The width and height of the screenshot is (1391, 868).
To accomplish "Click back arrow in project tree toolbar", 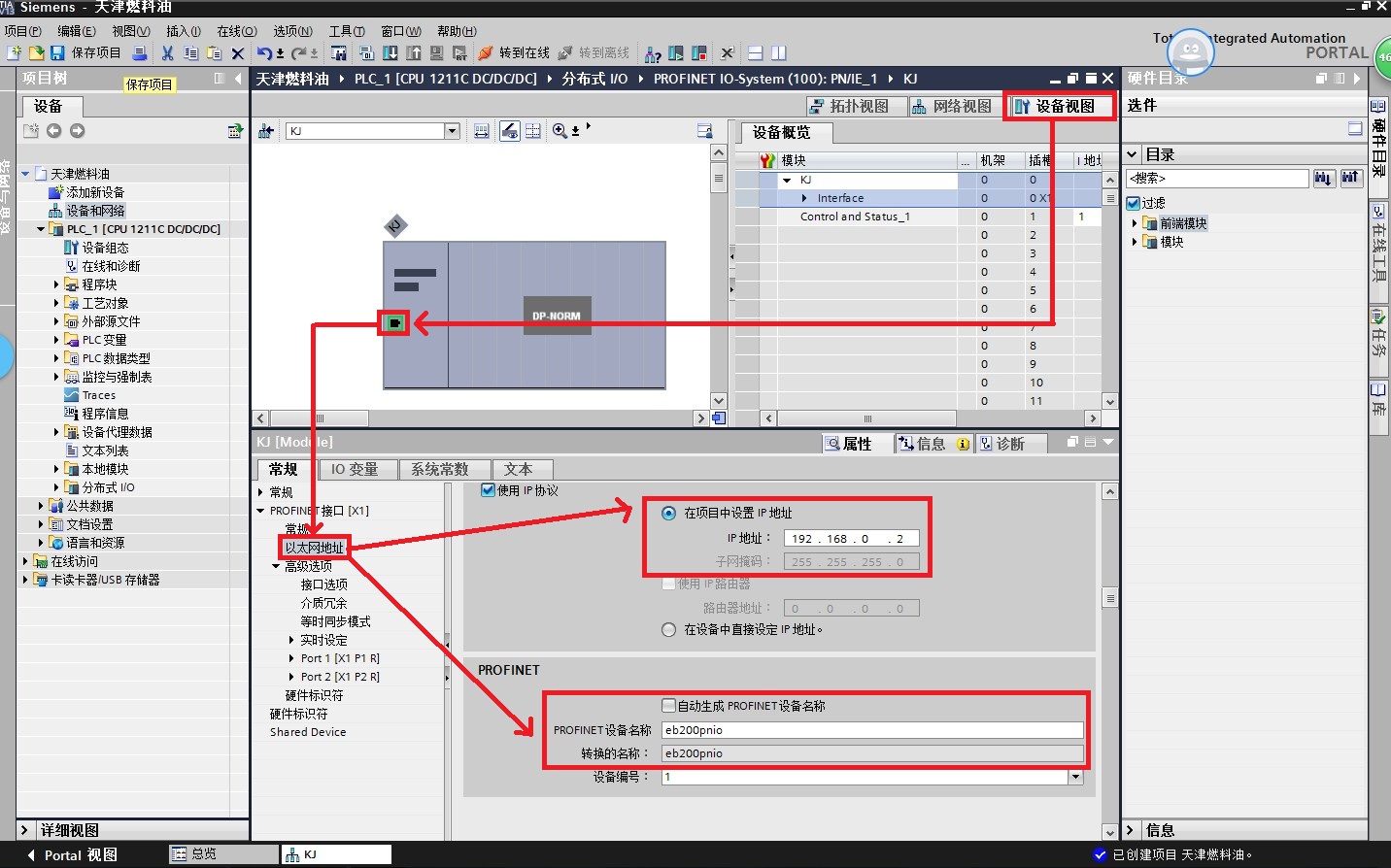I will pos(54,131).
